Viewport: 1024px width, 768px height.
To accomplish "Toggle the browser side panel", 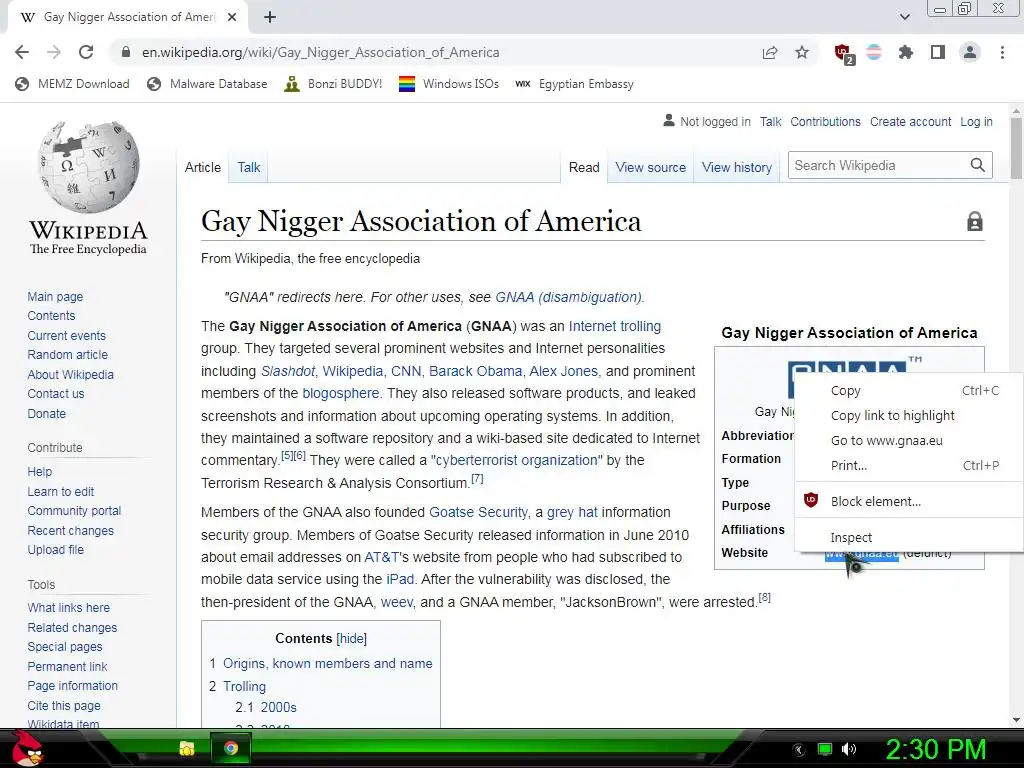I will [x=938, y=52].
